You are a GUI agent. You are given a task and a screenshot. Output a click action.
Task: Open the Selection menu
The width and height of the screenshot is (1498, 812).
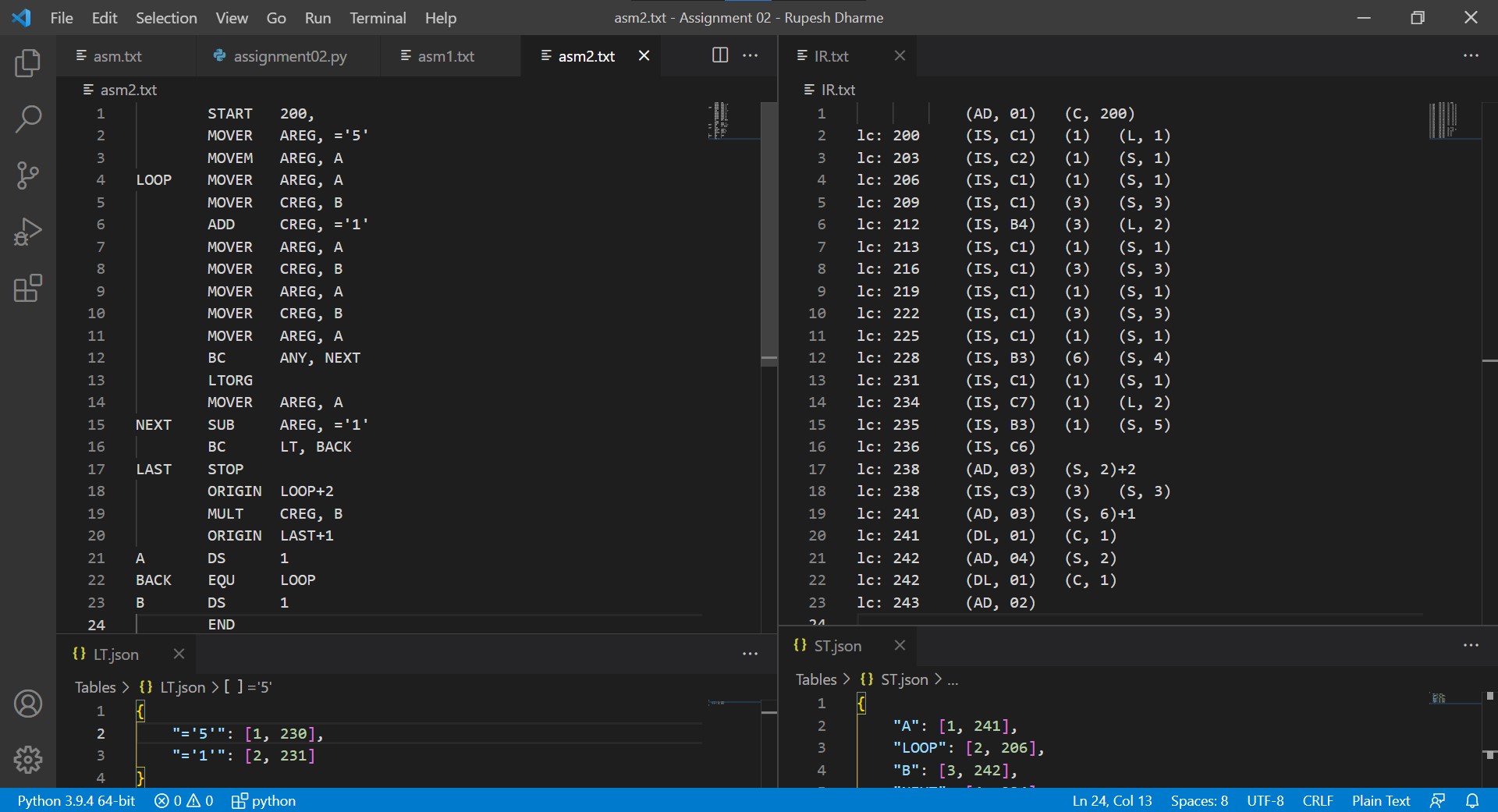166,18
